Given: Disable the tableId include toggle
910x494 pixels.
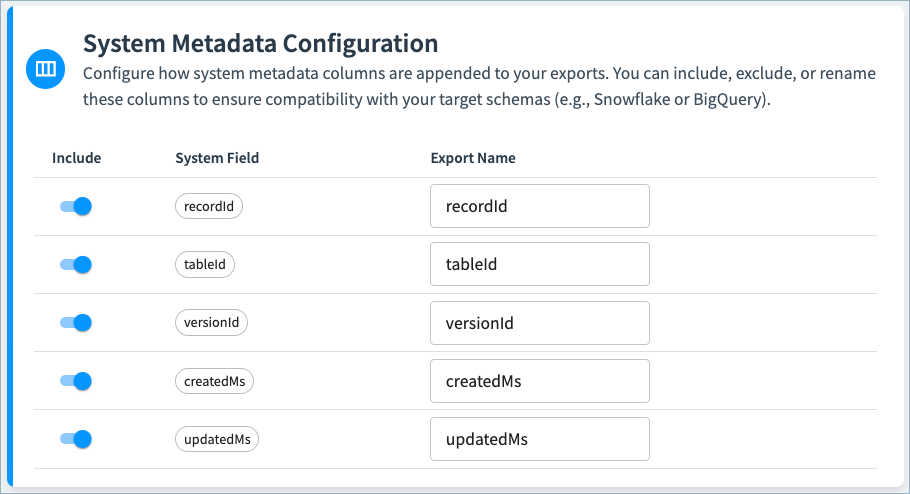Looking at the screenshot, I should (76, 264).
